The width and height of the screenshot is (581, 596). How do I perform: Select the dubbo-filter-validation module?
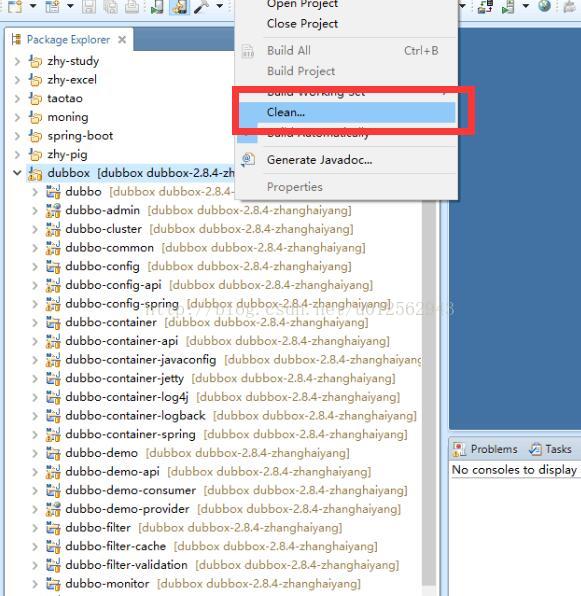pos(126,564)
